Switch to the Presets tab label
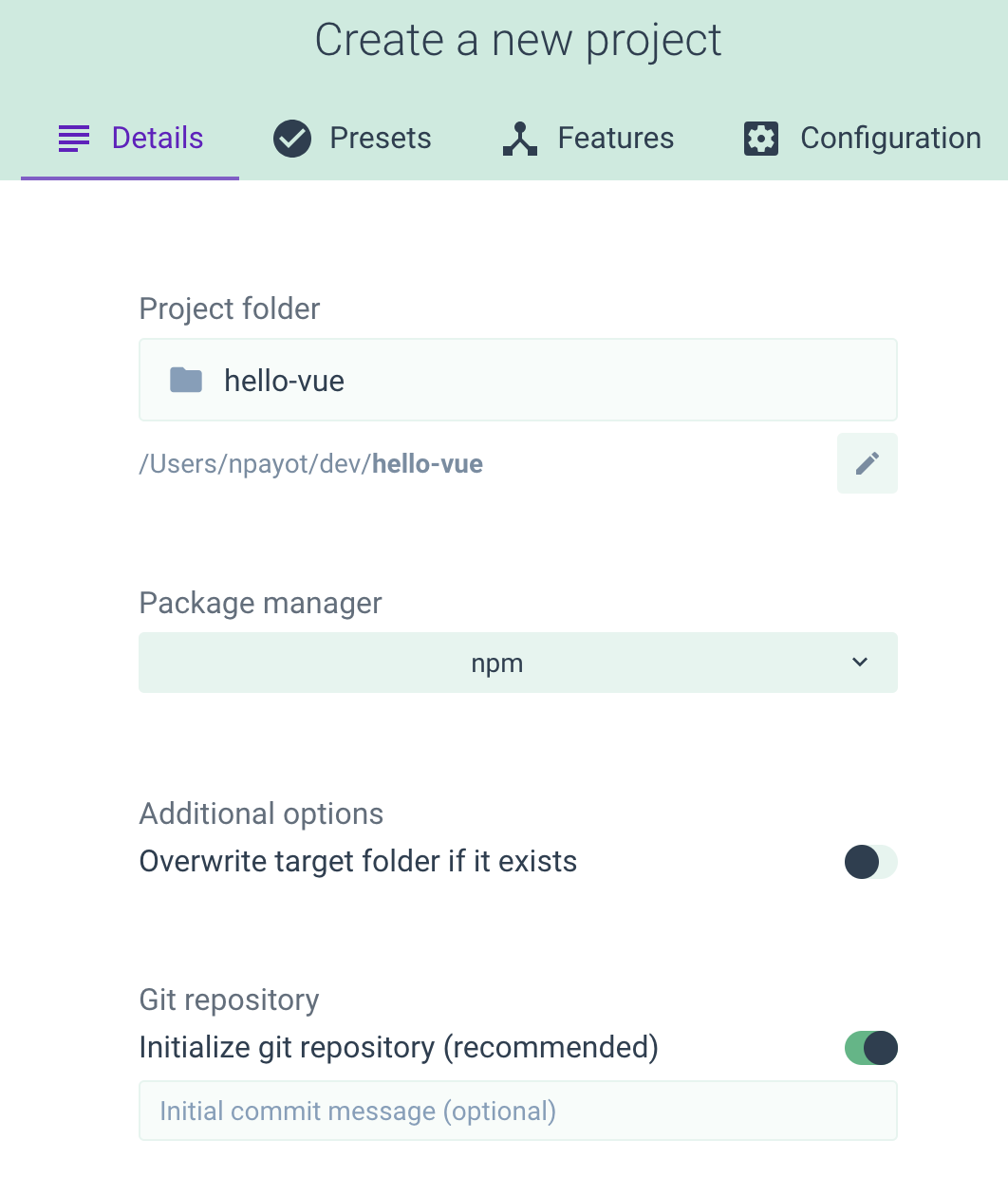The width and height of the screenshot is (1008, 1196). 380,139
